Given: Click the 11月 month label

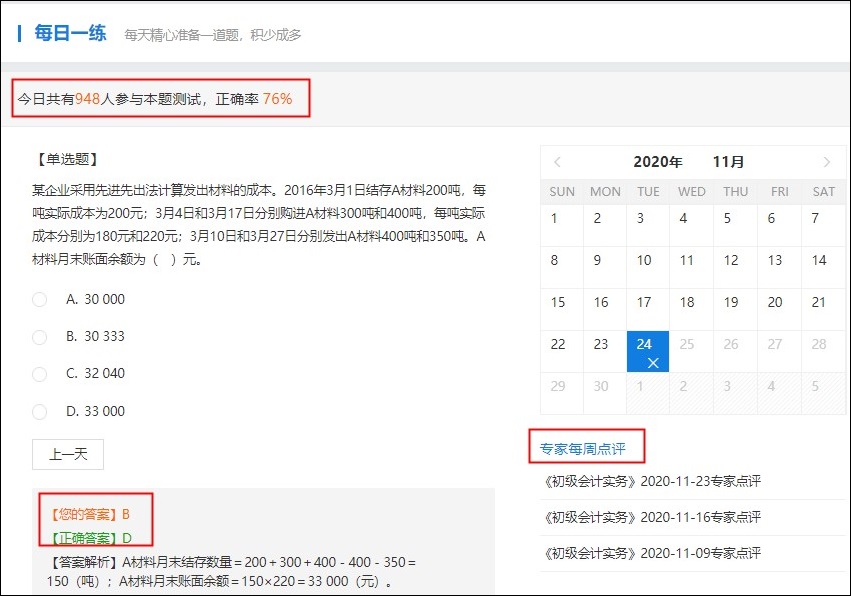Looking at the screenshot, I should pos(728,161).
